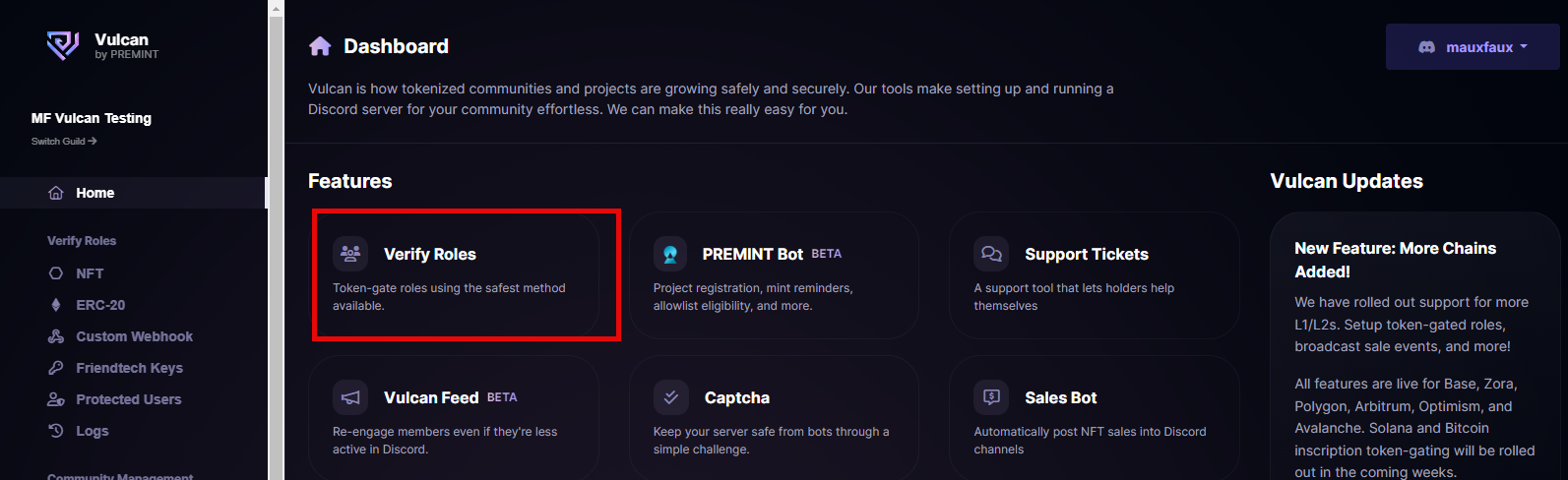Open the Sales Bot feature card
The image size is (1568, 480).
tap(1094, 418)
